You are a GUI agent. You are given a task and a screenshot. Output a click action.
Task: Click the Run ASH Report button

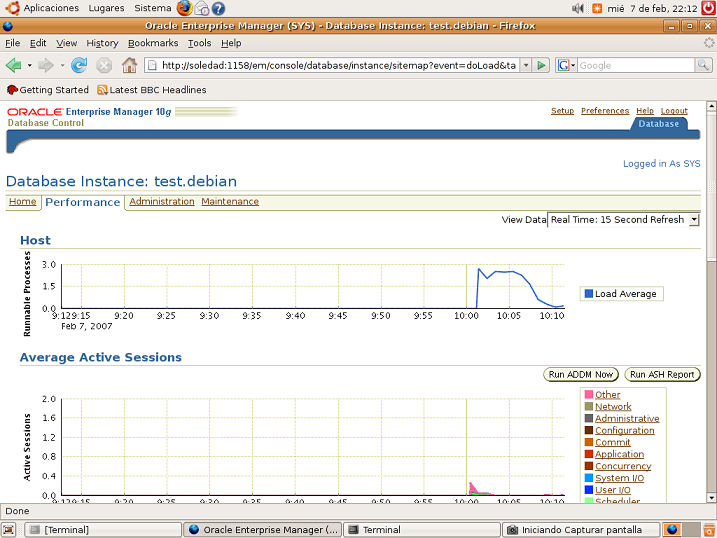[662, 375]
